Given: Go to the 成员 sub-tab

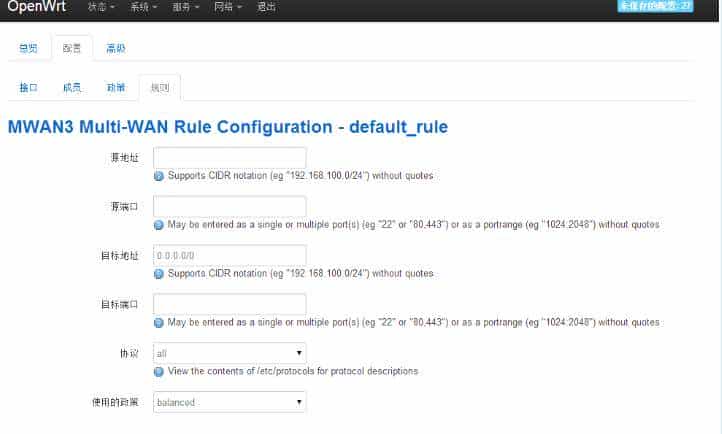Looking at the screenshot, I should [72, 87].
